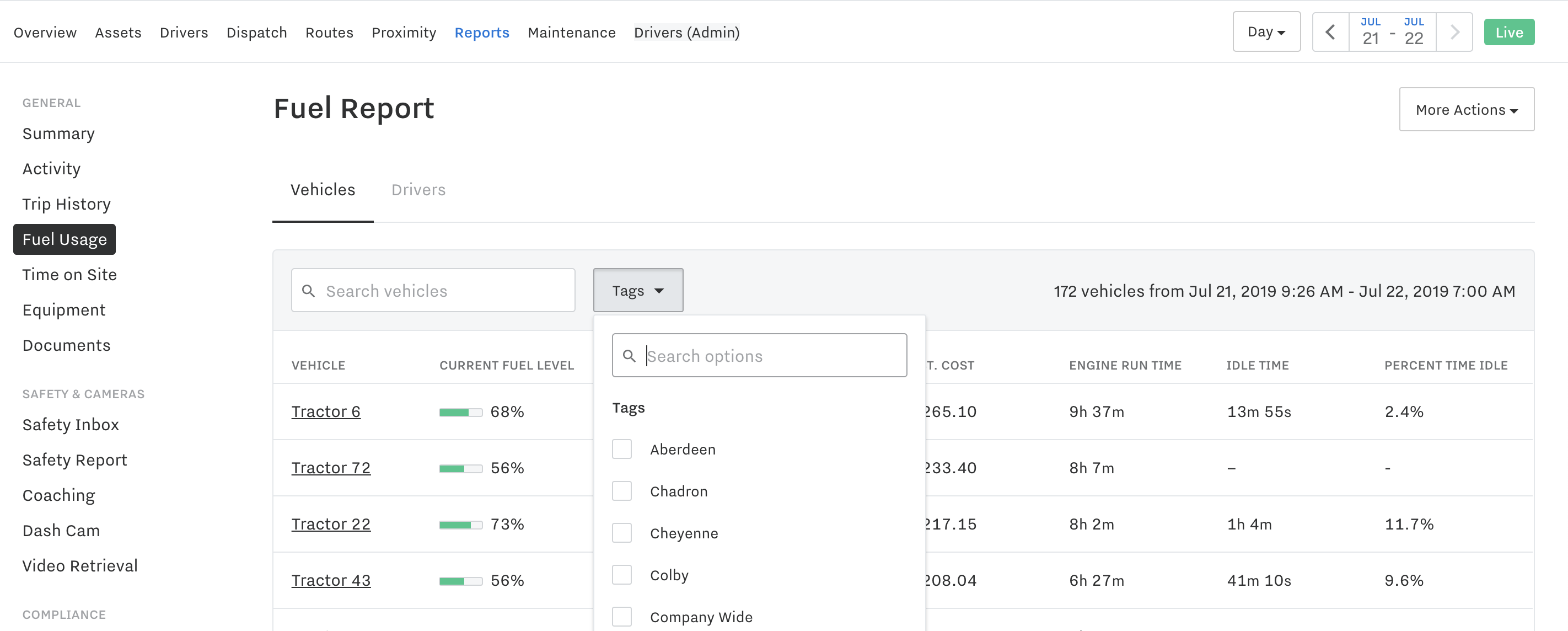Expand the More Actions menu
This screenshot has height=631, width=1568.
point(1466,110)
